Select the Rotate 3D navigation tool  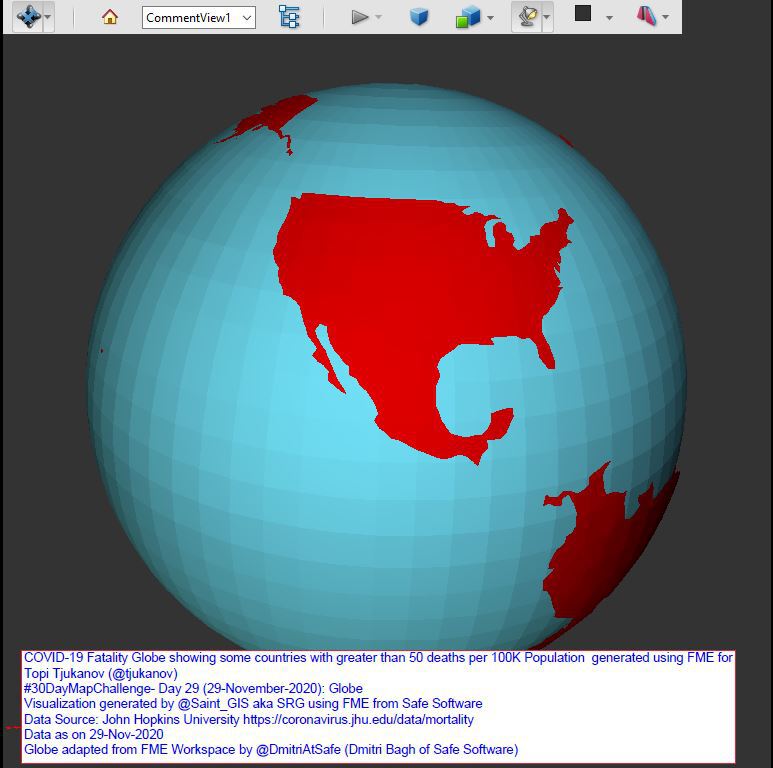click(27, 17)
